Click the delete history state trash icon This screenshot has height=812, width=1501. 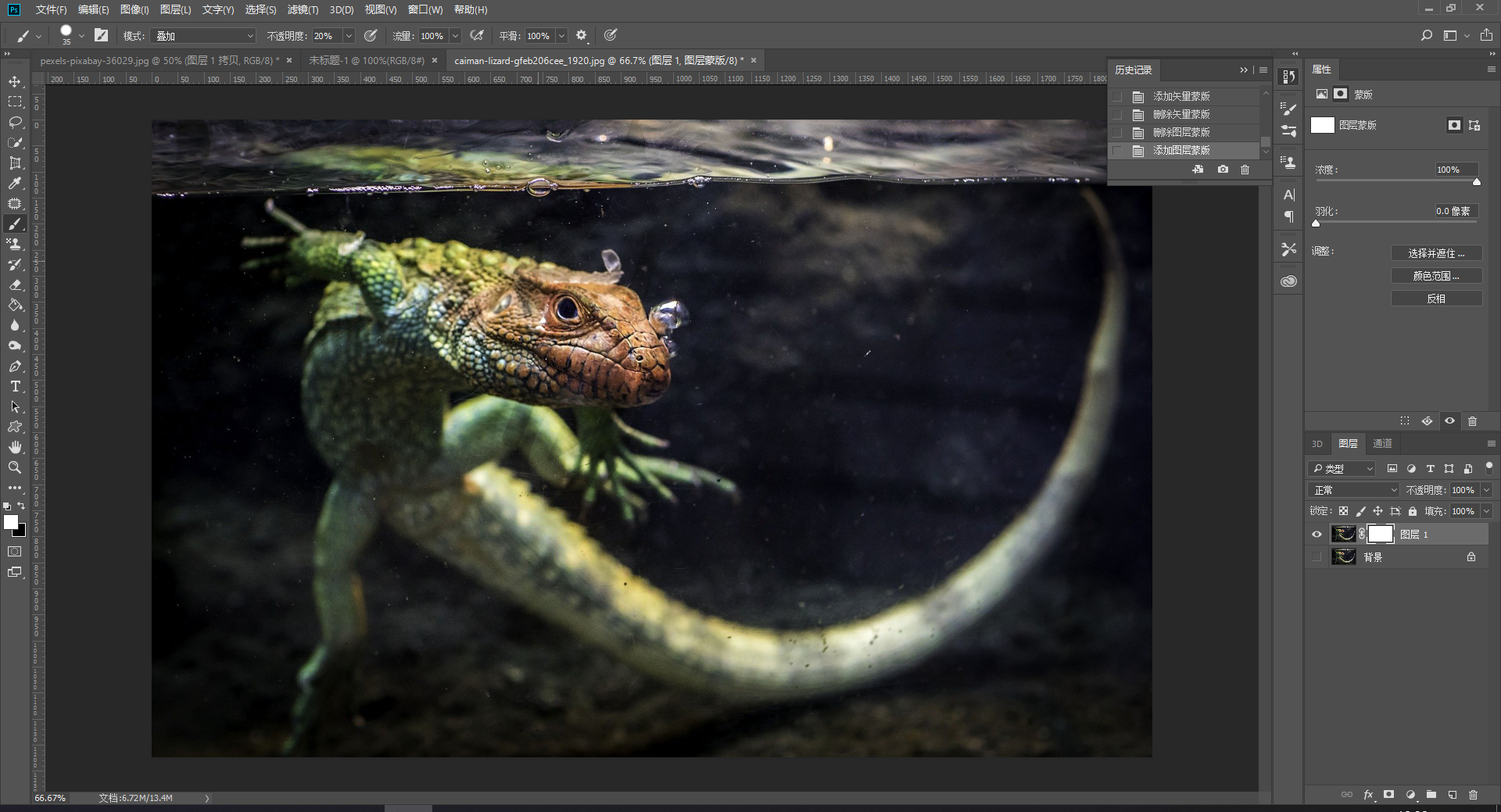(1245, 170)
